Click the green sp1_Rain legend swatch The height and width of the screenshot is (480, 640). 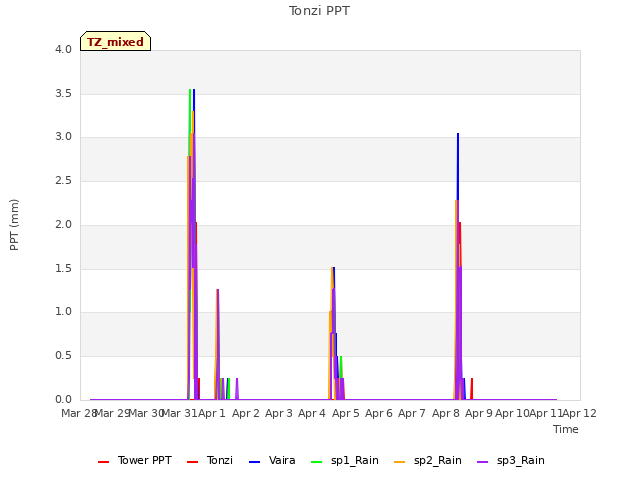[x=317, y=462]
